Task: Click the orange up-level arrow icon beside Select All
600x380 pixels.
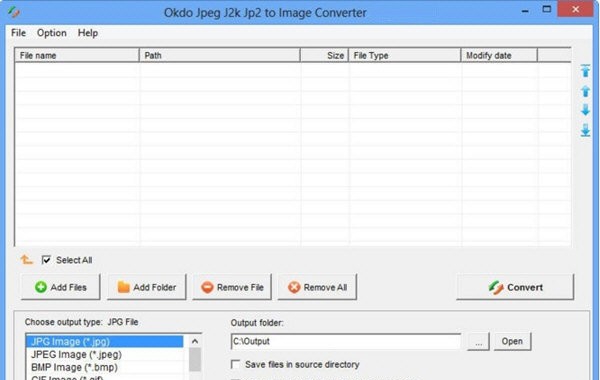Action: tap(26, 260)
